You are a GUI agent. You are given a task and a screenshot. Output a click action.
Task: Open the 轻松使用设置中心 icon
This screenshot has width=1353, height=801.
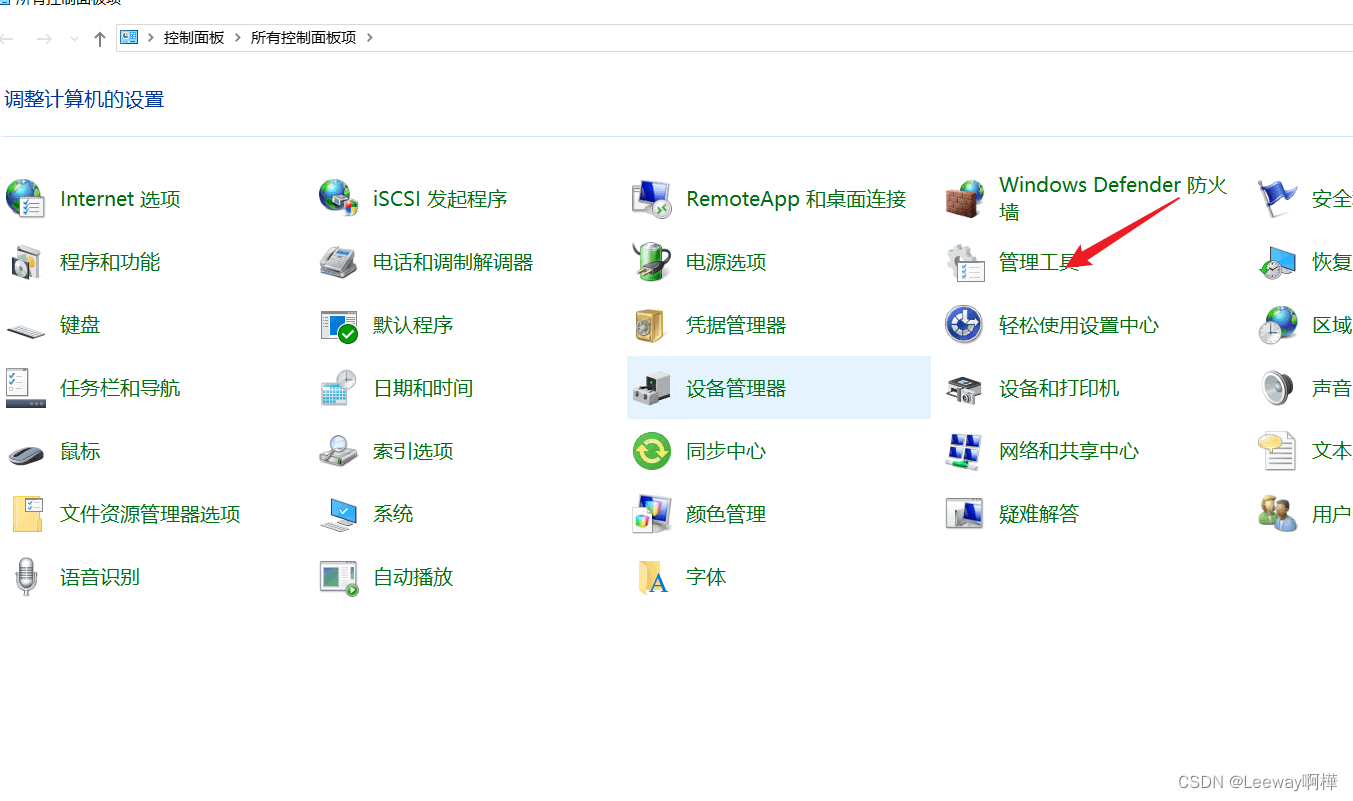click(964, 324)
